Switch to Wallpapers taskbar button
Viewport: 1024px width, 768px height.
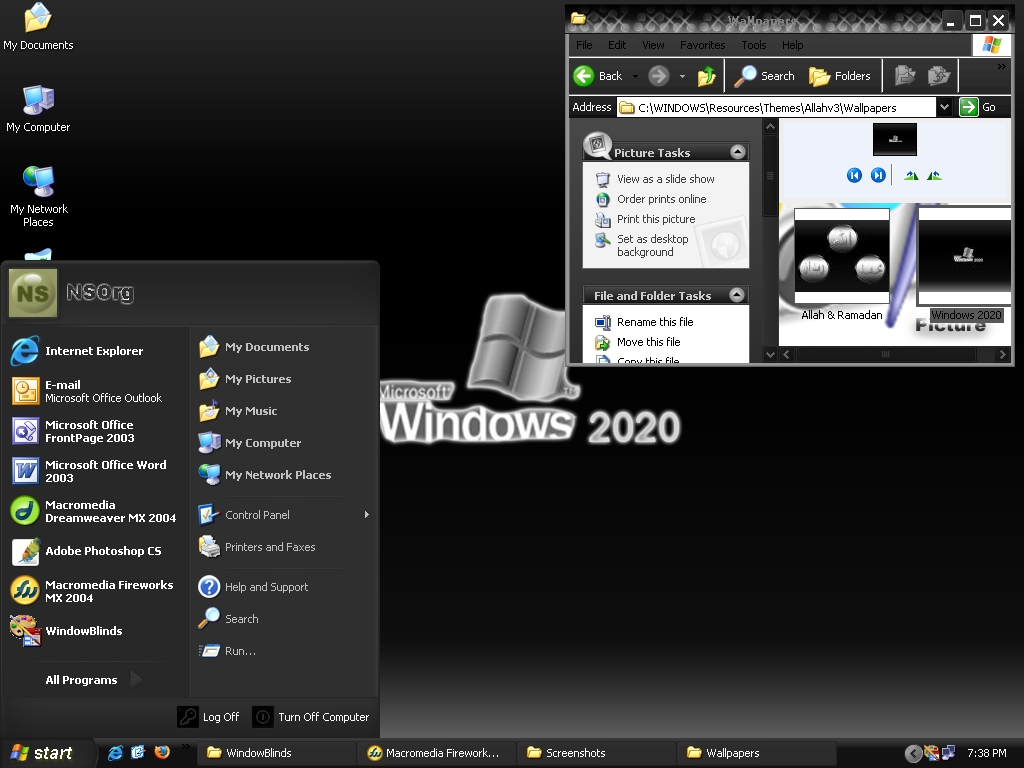pos(756,753)
